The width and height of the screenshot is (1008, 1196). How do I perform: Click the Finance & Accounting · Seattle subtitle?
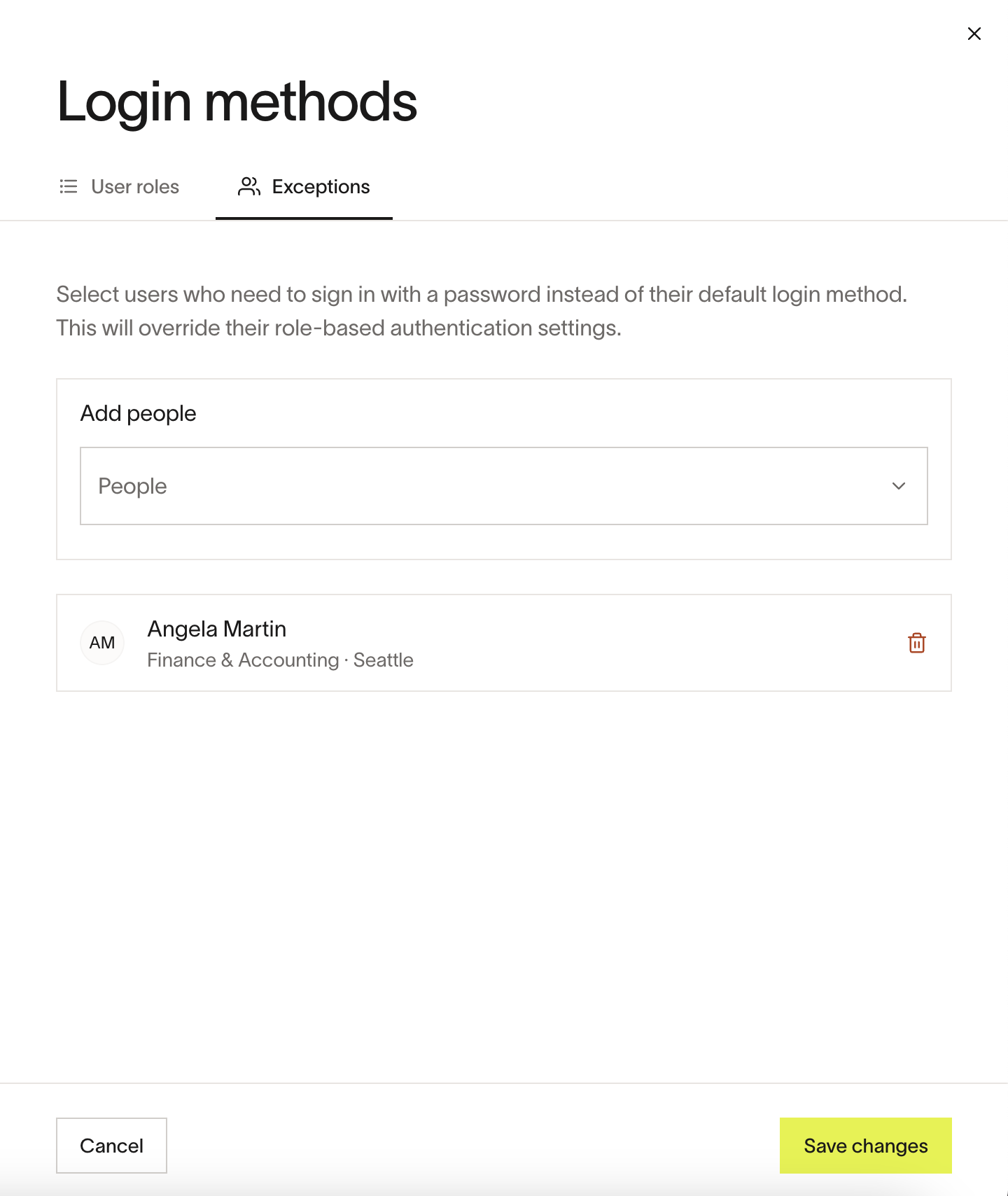click(281, 660)
